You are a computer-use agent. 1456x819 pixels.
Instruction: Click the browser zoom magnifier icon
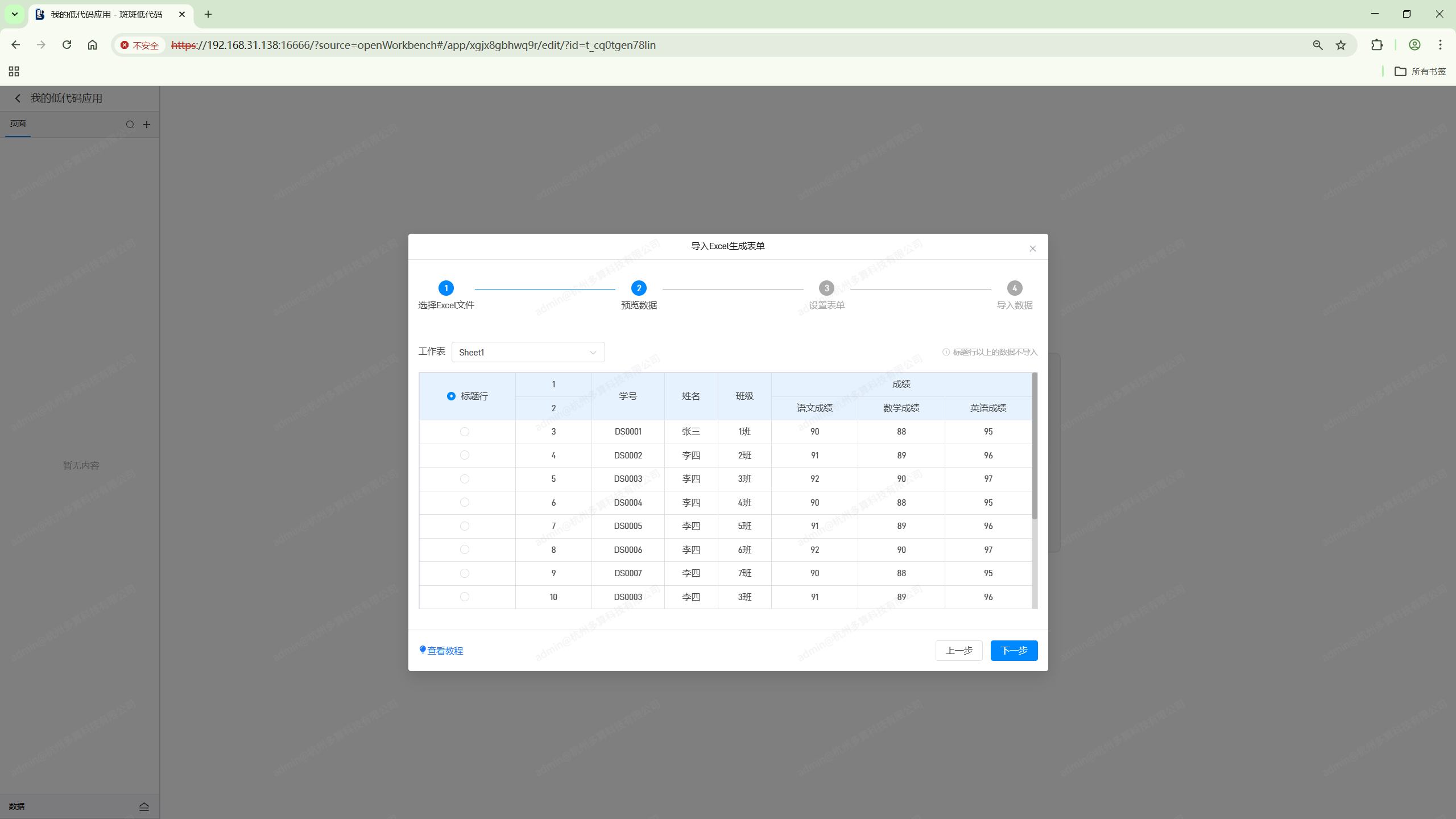pos(1317,45)
